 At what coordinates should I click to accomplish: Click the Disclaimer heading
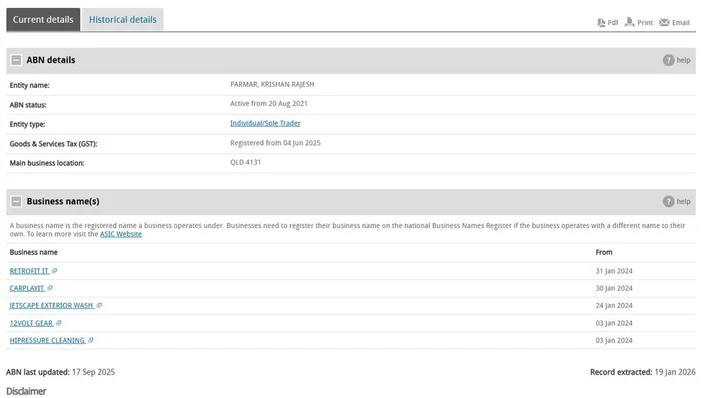(x=26, y=391)
